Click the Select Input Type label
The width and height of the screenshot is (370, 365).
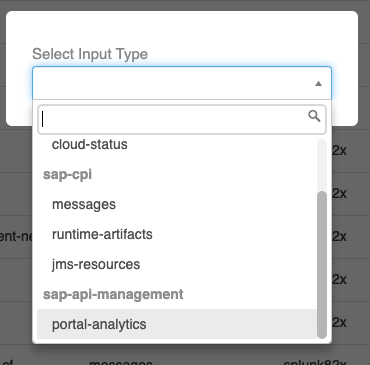coord(90,54)
